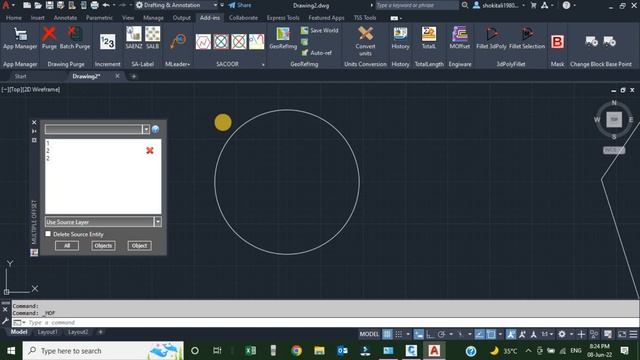Click the keyword or phrase search box
This screenshot has width=640, height=360.
coord(417,5)
